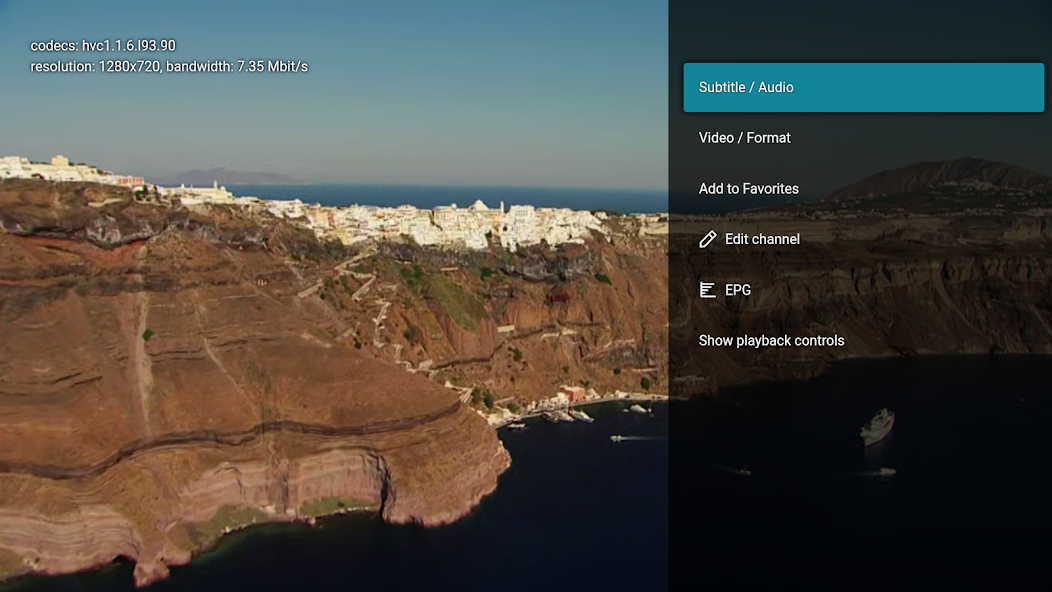Click the pencil icon beside Edit channel
The width and height of the screenshot is (1052, 592).
[708, 239]
